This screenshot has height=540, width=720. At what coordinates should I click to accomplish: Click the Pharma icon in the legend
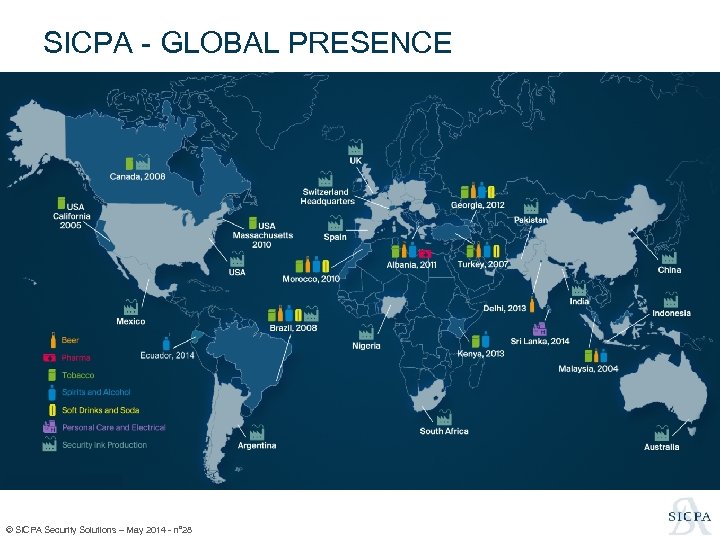click(x=49, y=358)
